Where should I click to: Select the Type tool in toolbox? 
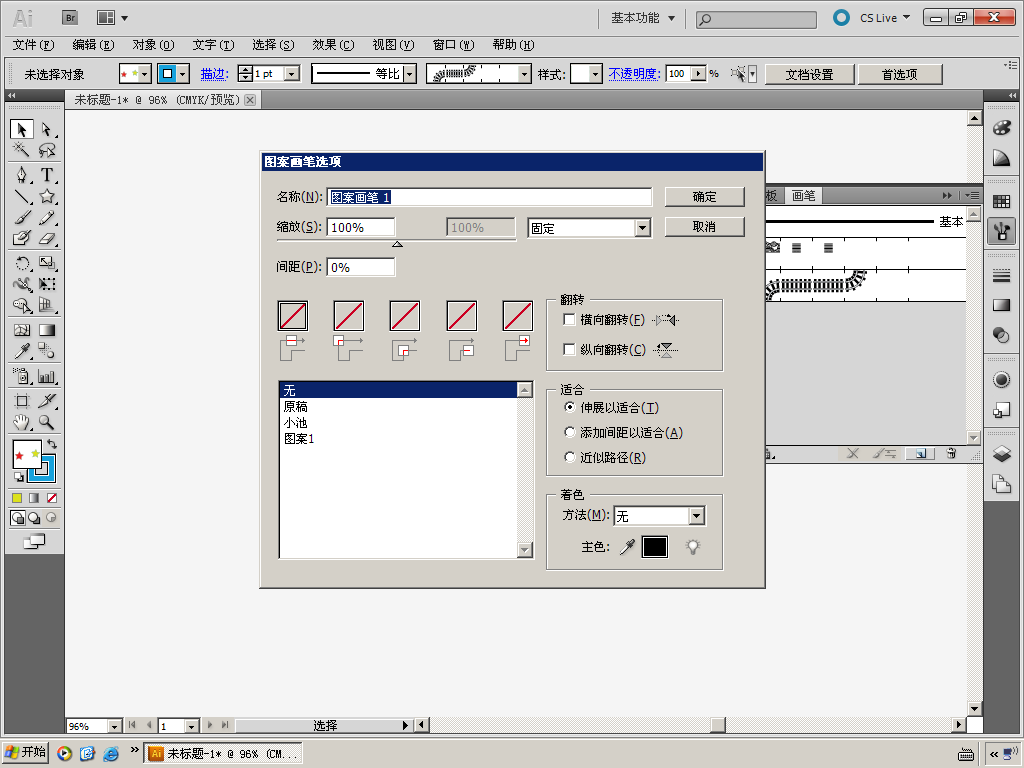(x=47, y=175)
